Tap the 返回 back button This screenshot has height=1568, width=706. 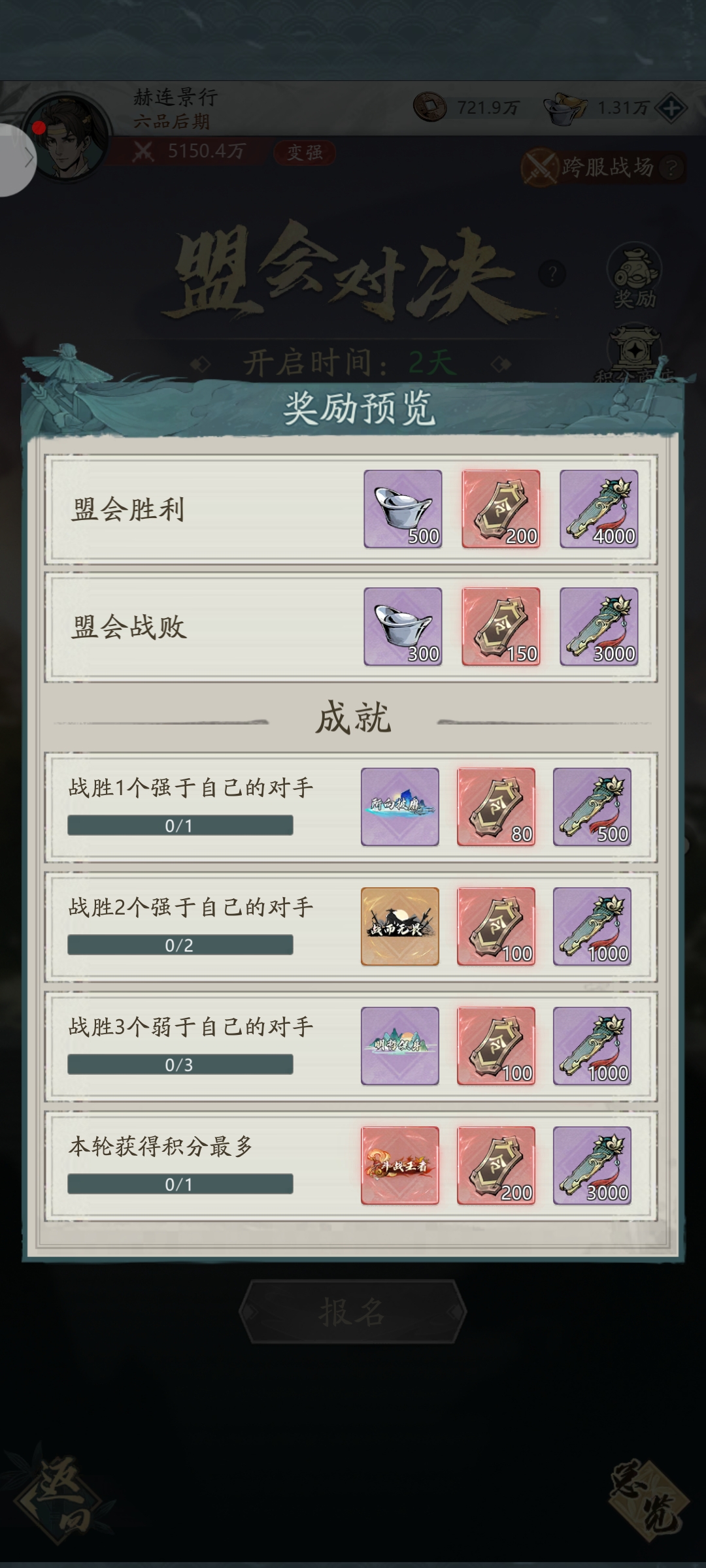pyautogui.click(x=60, y=1496)
